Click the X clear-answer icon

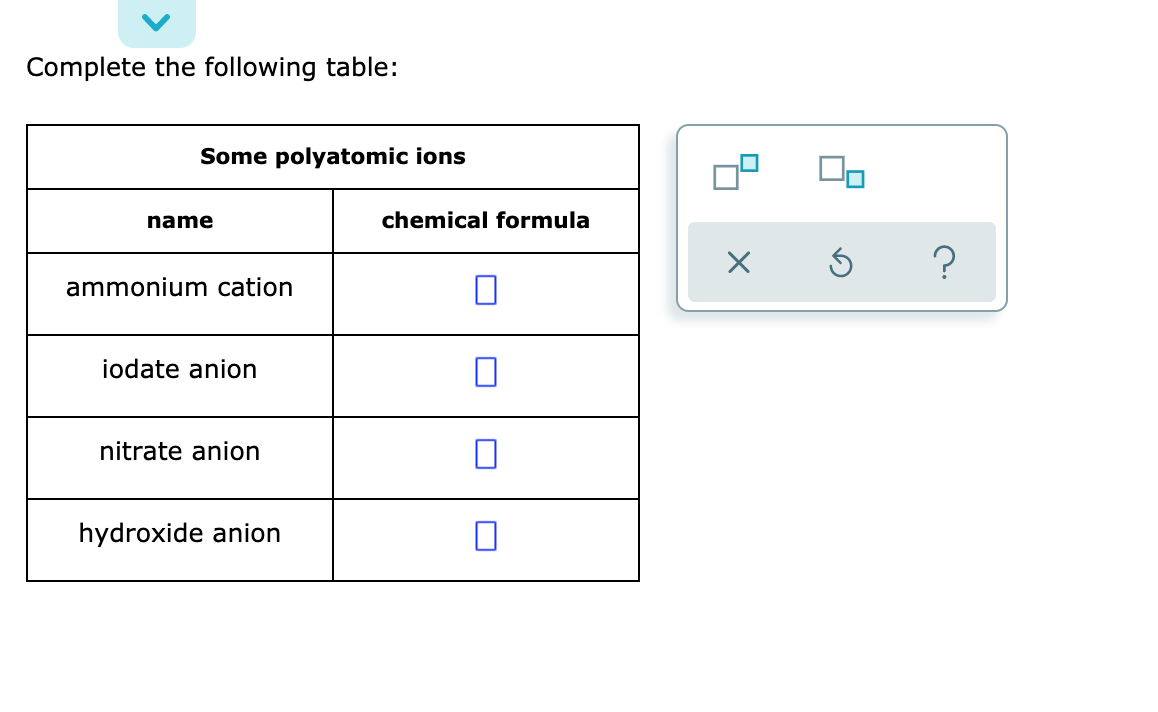[x=739, y=262]
